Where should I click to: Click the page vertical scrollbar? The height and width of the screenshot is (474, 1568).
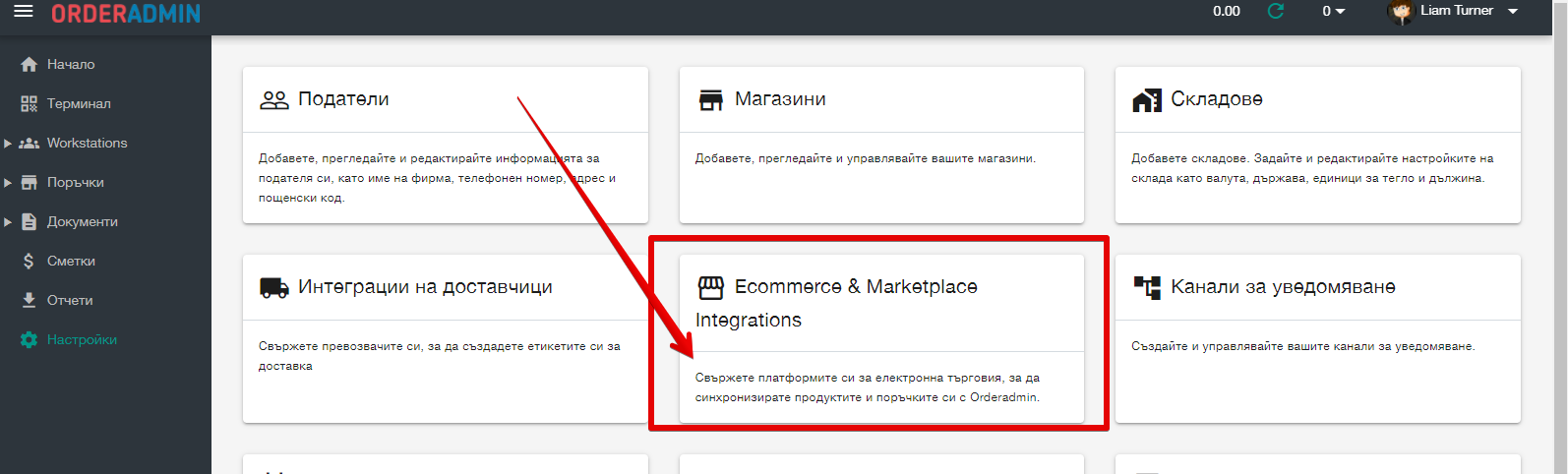click(x=1561, y=237)
